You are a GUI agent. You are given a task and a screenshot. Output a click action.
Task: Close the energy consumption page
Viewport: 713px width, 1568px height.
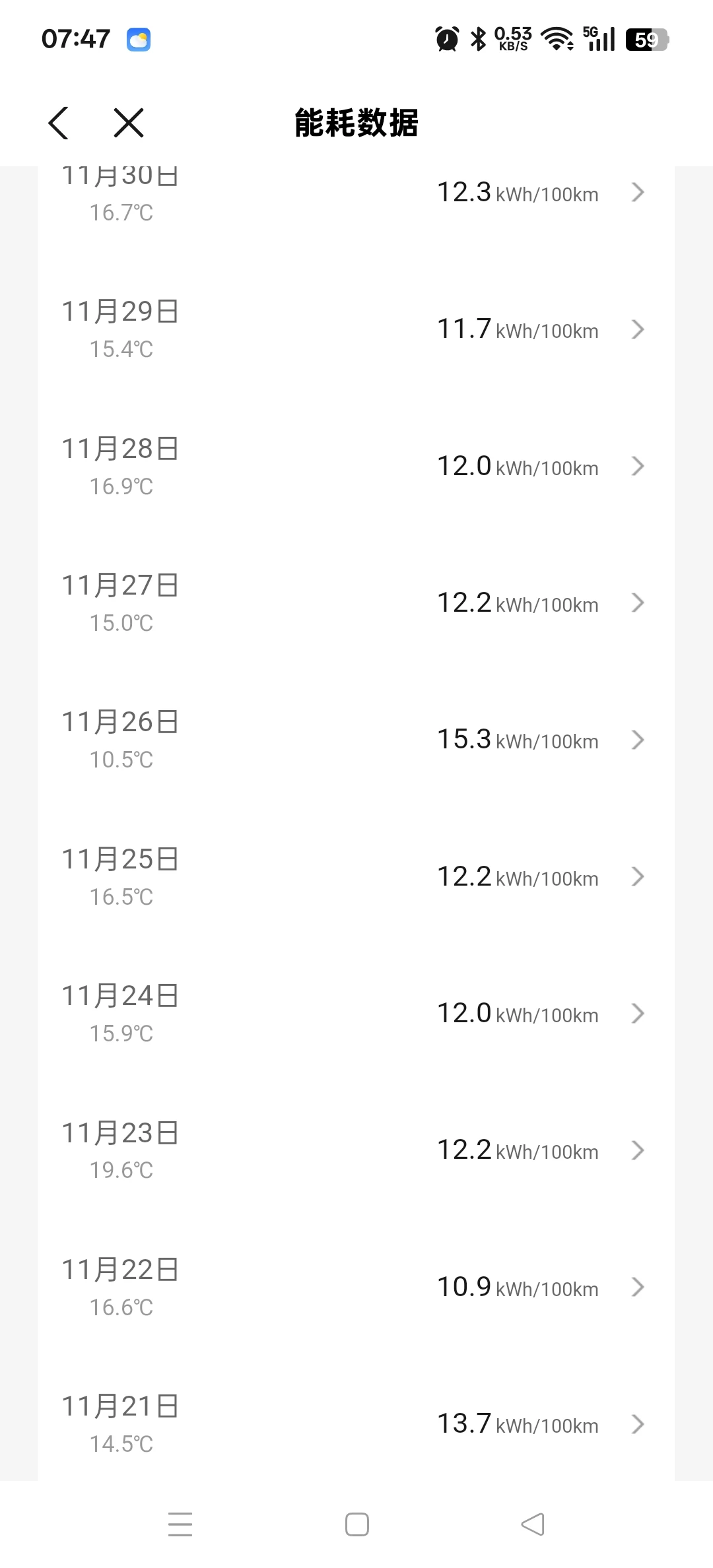point(129,123)
